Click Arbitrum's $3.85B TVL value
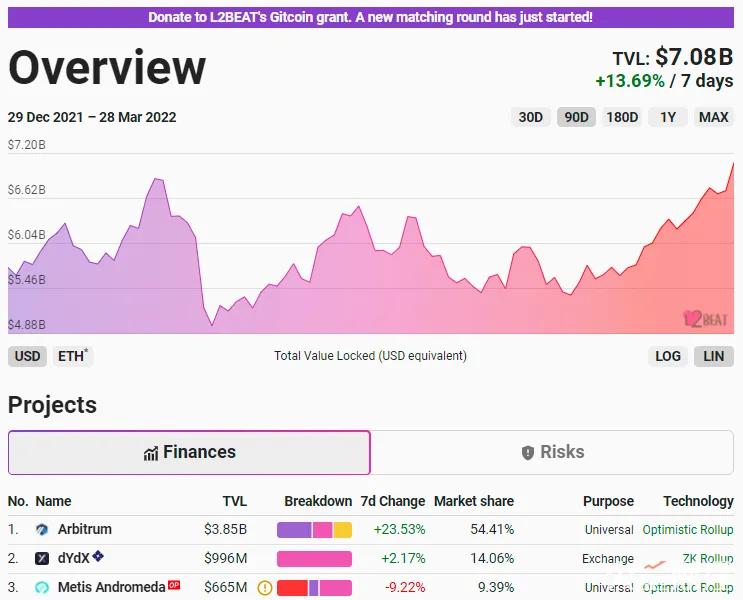The height and width of the screenshot is (600, 743). [226, 529]
